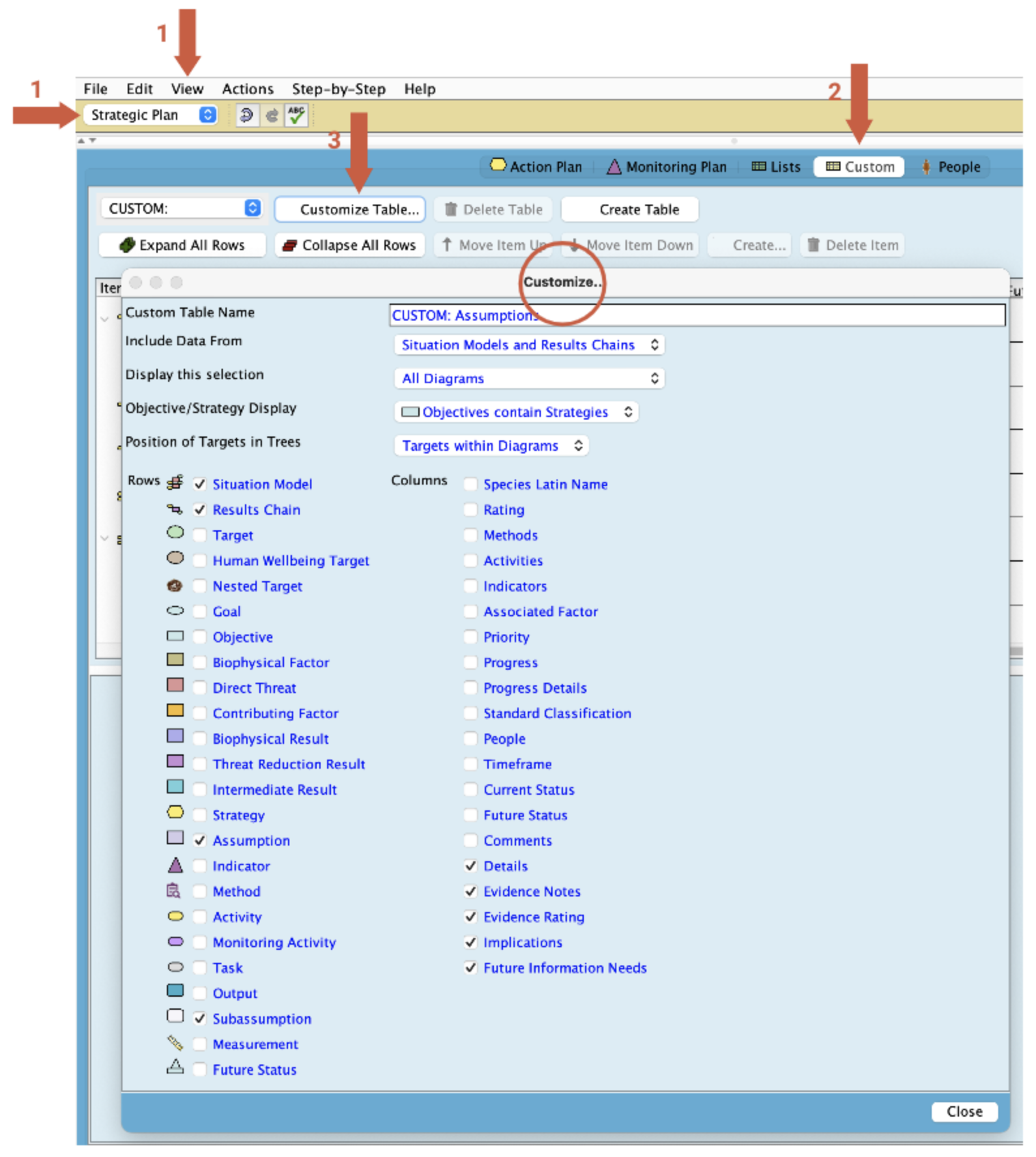The height and width of the screenshot is (1157, 1036).
Task: Close the Customize dialog with Close button
Action: pyautogui.click(x=964, y=1111)
